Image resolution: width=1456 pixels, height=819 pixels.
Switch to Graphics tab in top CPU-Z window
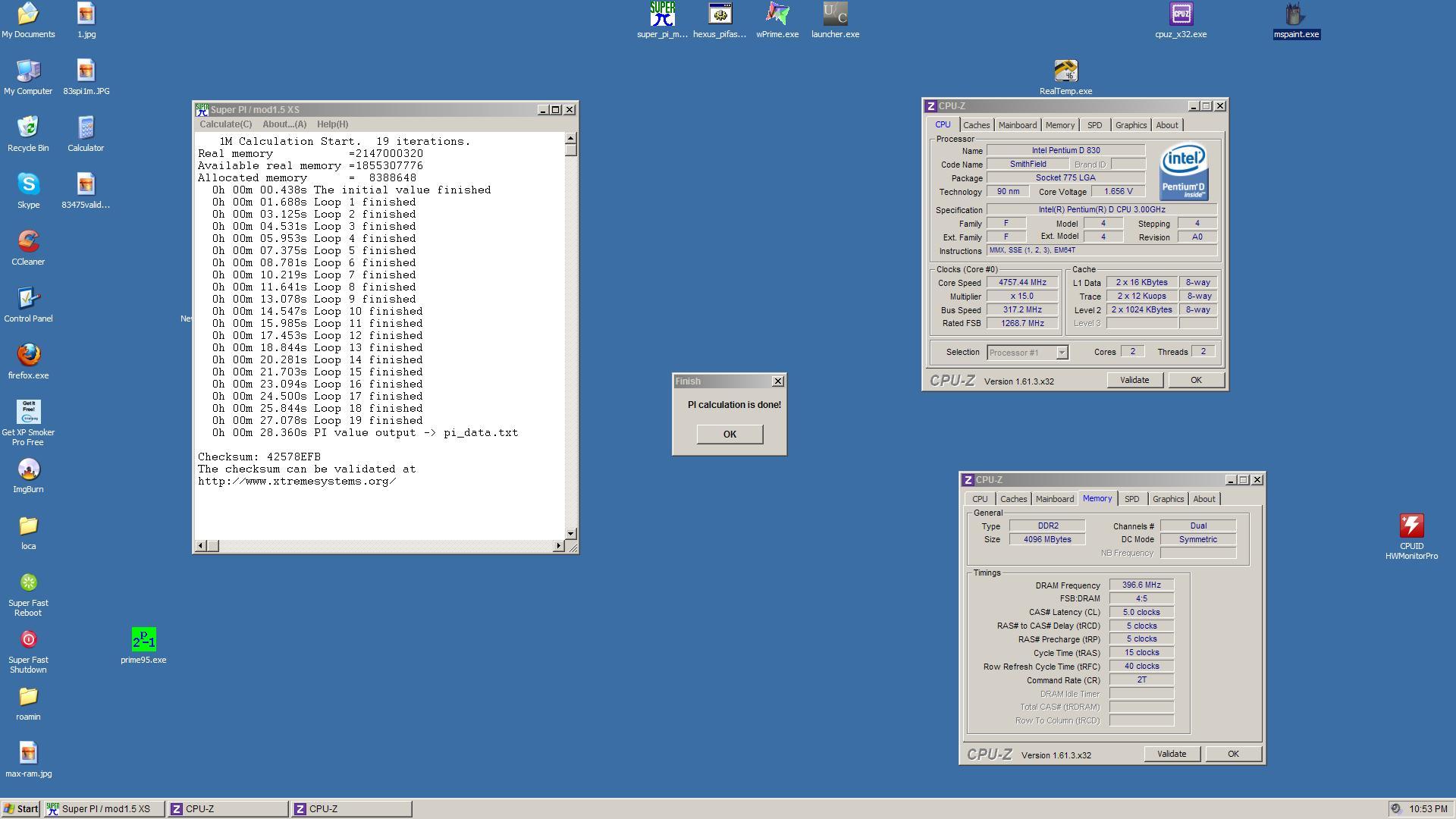(1131, 125)
